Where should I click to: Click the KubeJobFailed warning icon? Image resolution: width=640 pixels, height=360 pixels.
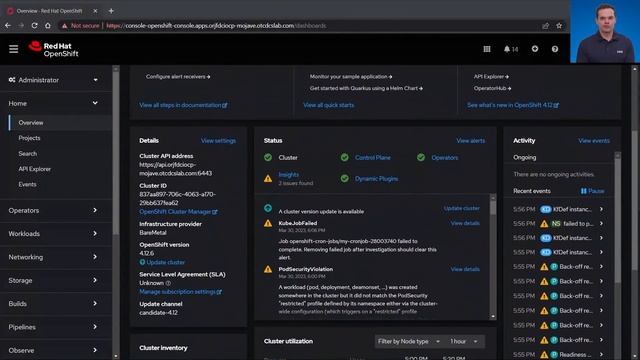pyautogui.click(x=268, y=223)
